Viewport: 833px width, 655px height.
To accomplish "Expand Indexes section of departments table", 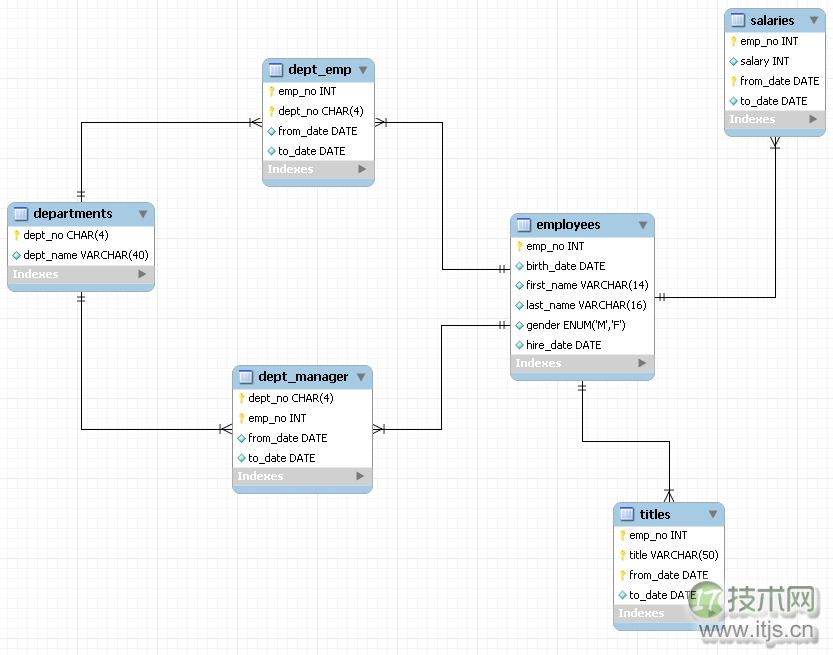I will click(142, 274).
